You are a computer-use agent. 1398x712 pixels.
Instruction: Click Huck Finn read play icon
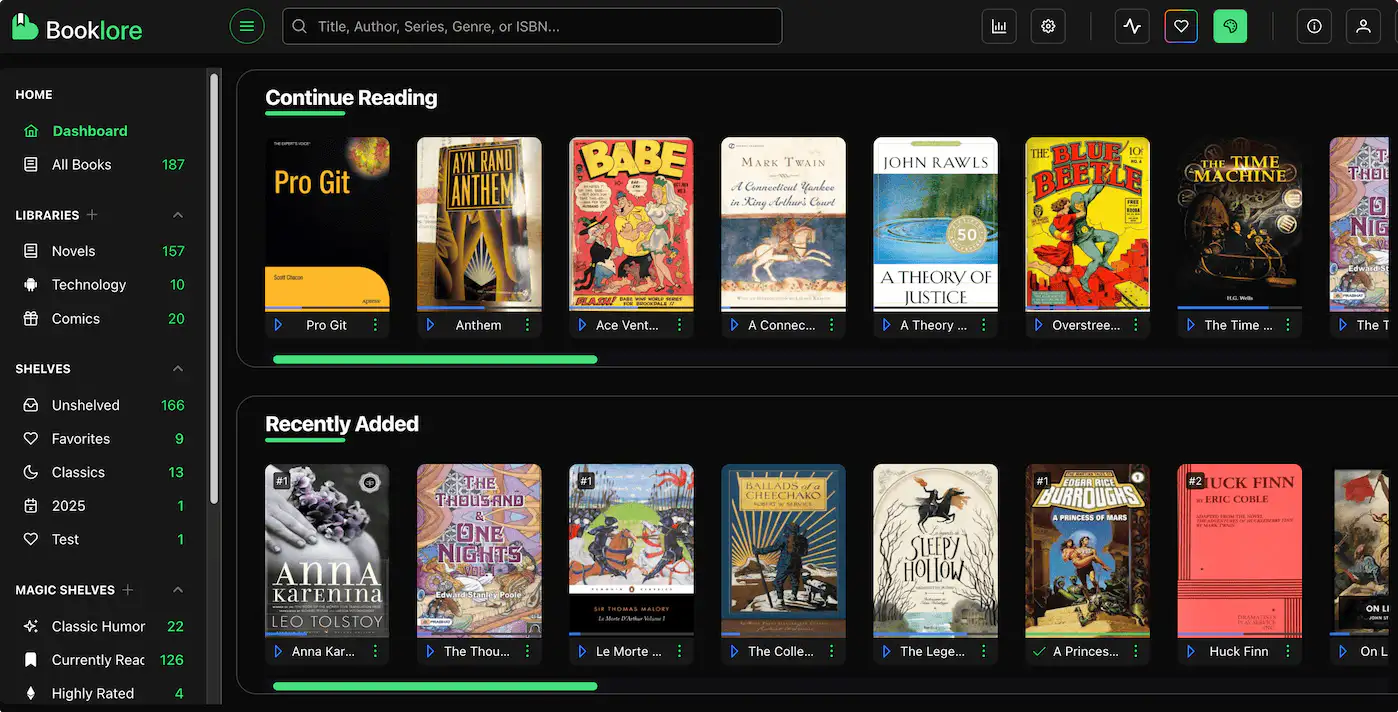(x=1190, y=651)
